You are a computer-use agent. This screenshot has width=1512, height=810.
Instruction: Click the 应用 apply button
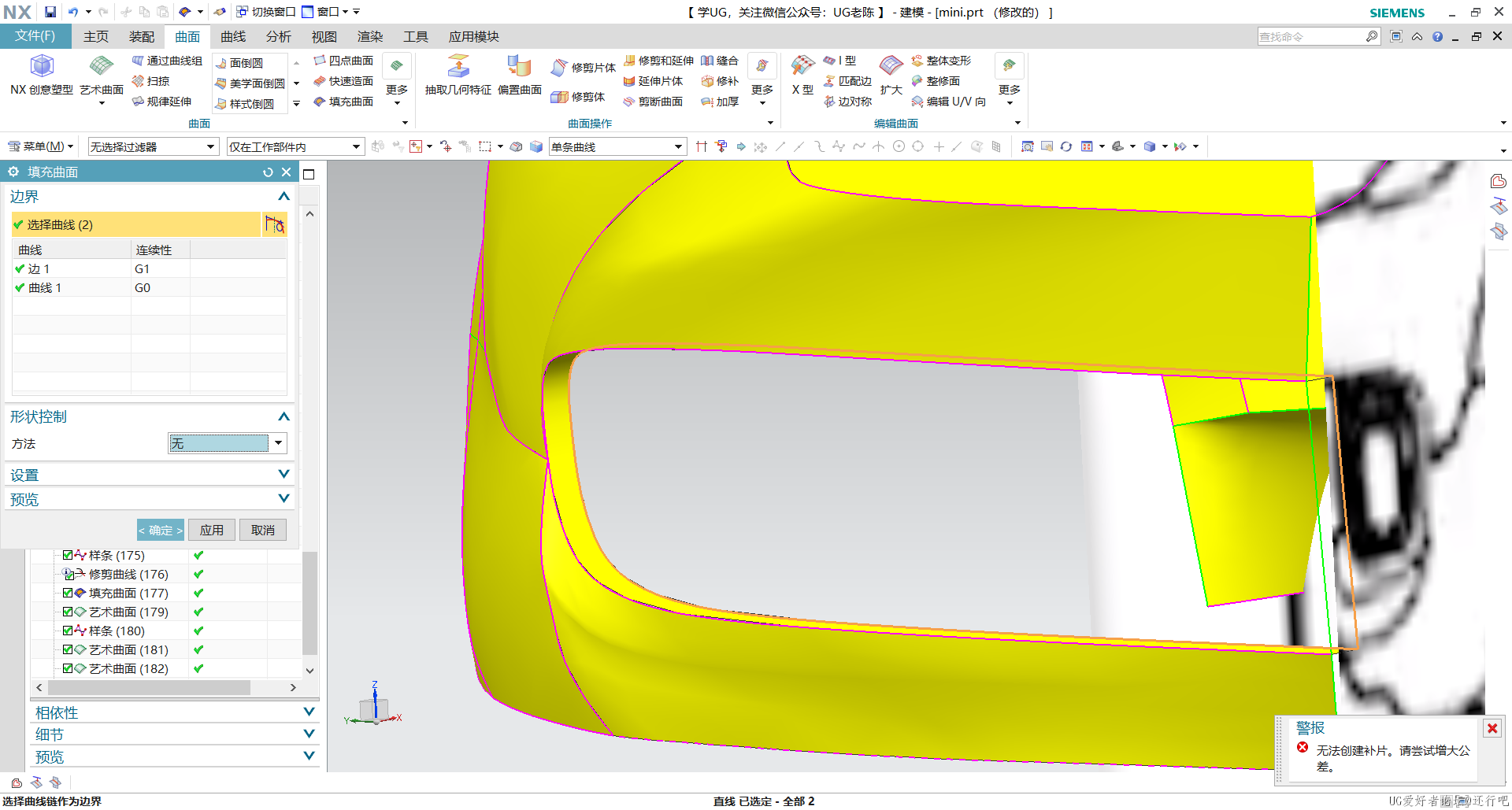tap(212, 530)
